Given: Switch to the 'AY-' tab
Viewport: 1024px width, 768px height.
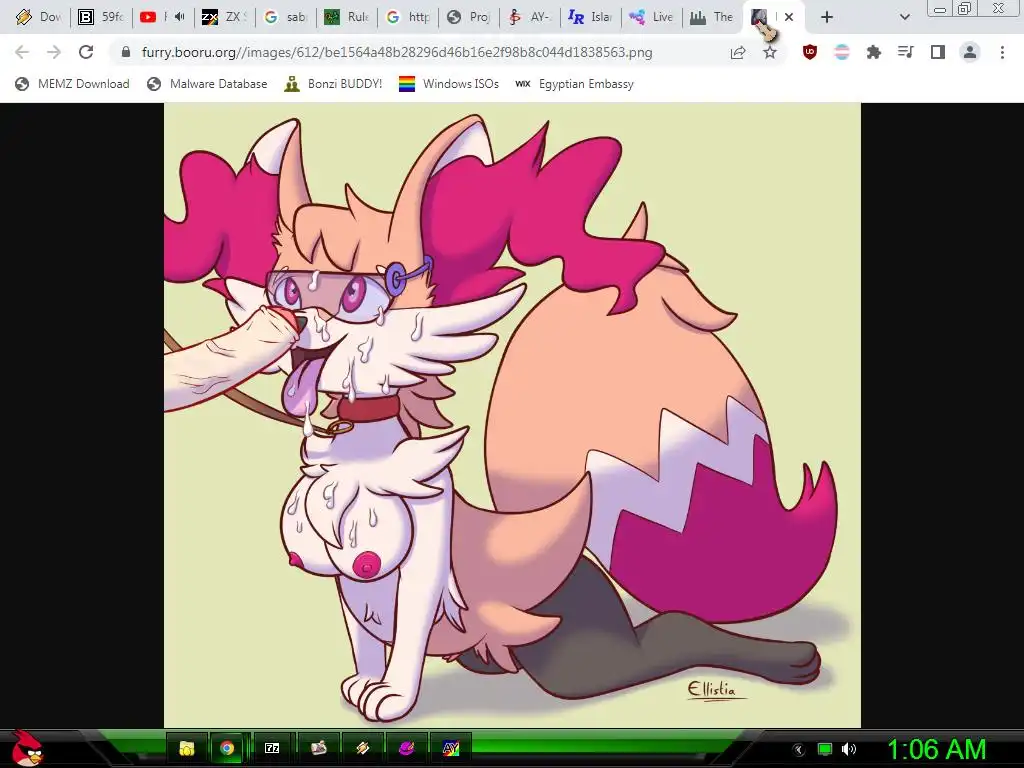Looking at the screenshot, I should (532, 17).
